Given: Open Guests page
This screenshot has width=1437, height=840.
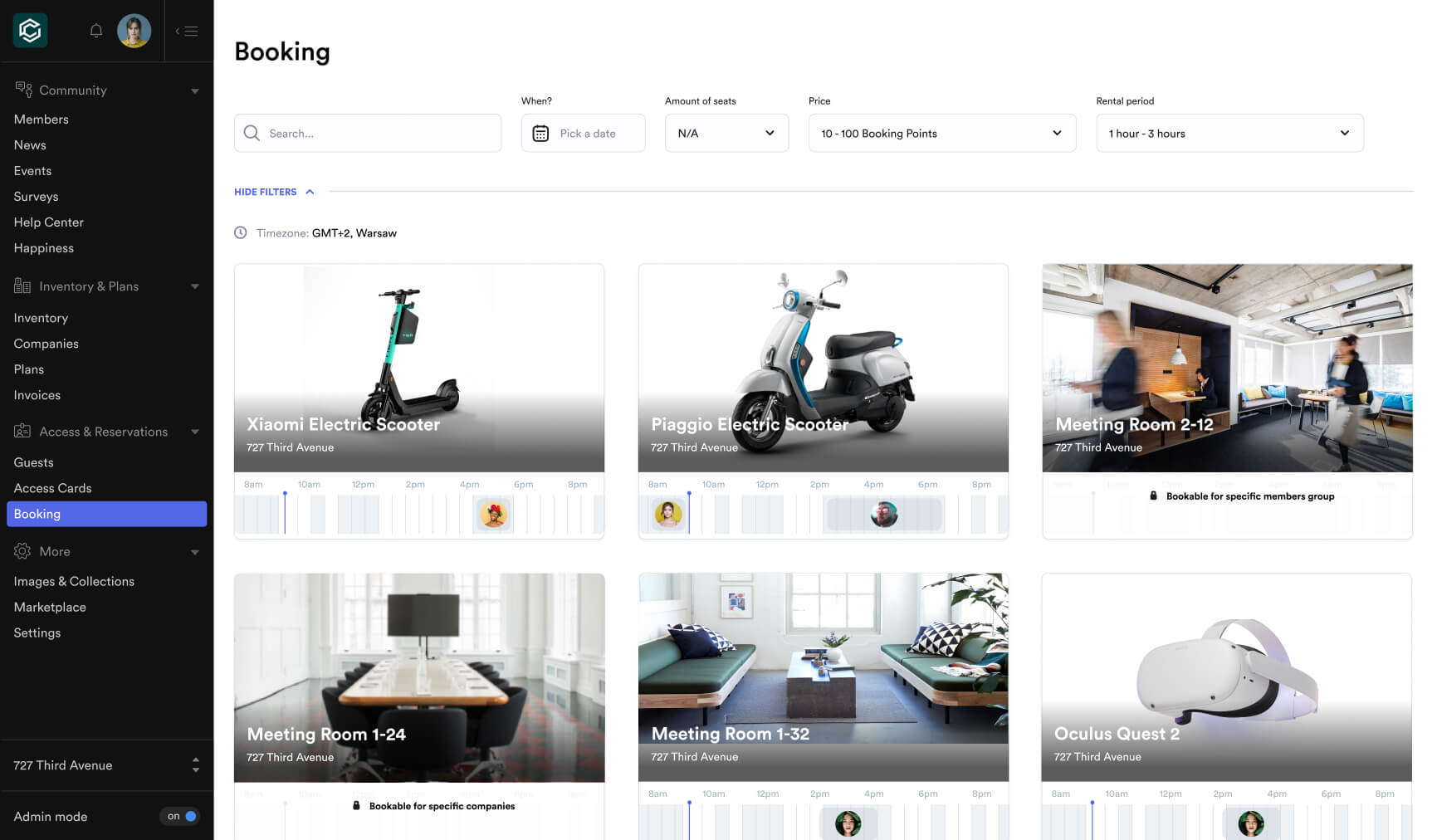Looking at the screenshot, I should (33, 462).
